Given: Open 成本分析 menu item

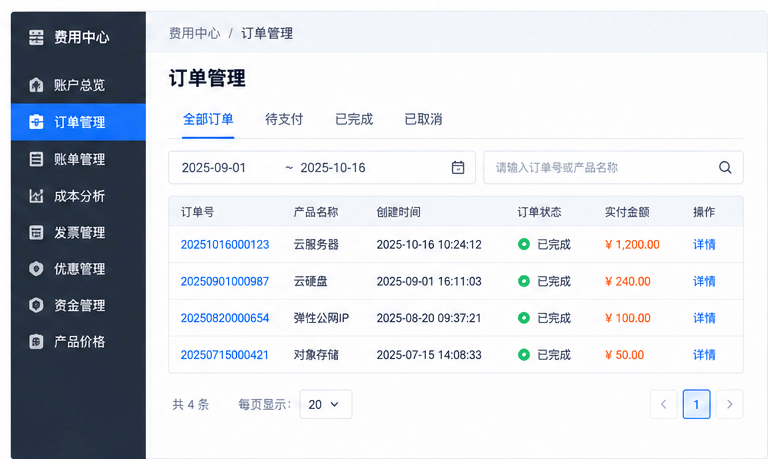Looking at the screenshot, I should point(78,196).
